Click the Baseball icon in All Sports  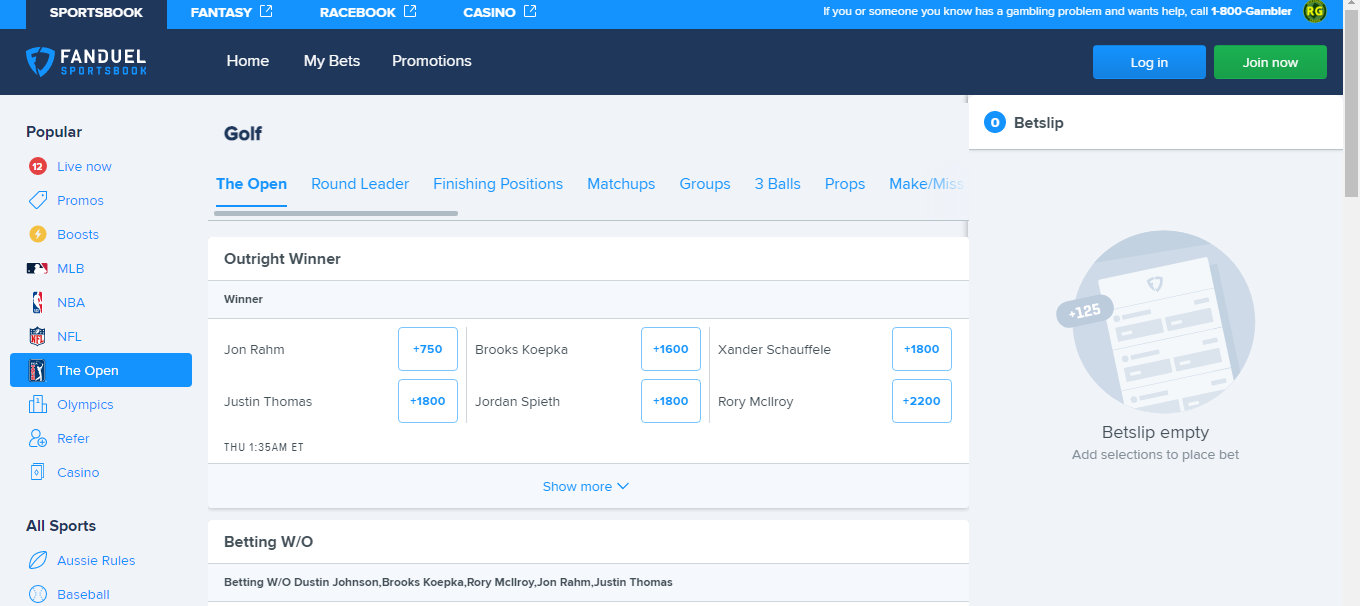pyautogui.click(x=38, y=595)
